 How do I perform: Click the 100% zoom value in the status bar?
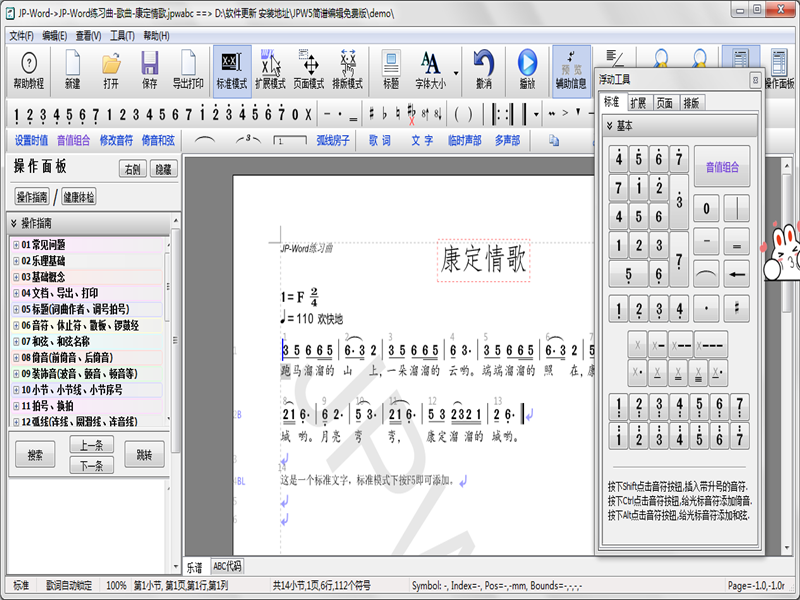[116, 585]
